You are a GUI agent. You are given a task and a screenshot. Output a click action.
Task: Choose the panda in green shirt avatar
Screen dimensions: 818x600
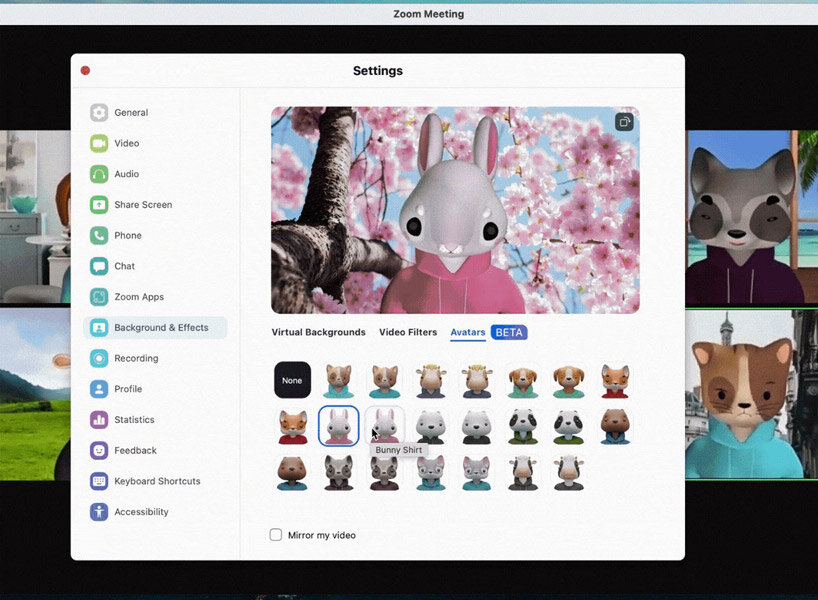tap(569, 426)
